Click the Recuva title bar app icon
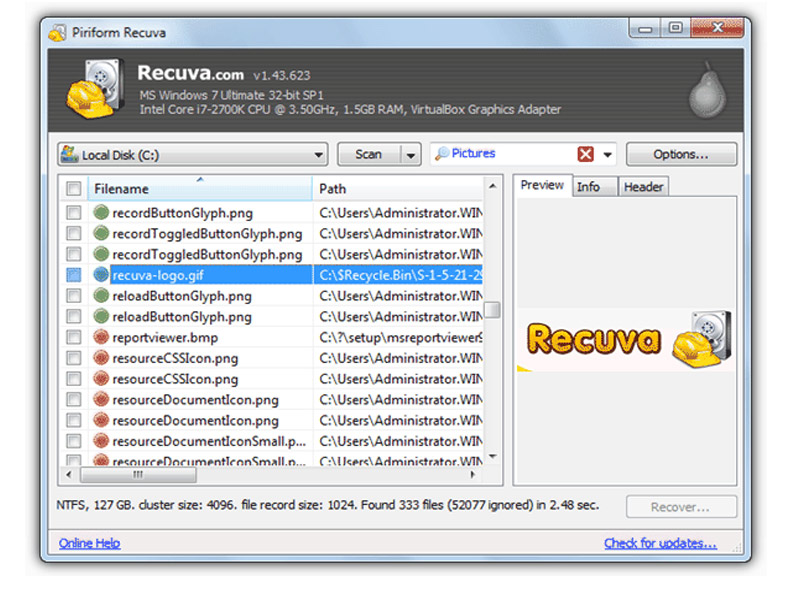 click(57, 33)
